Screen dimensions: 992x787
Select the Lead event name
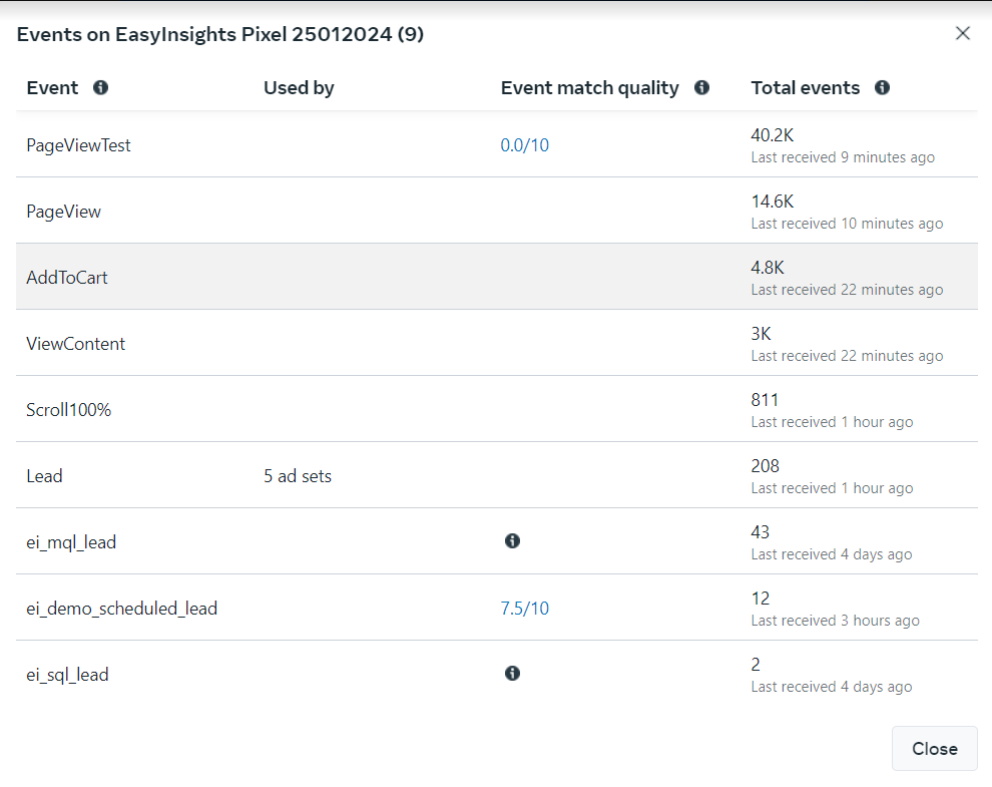click(44, 476)
